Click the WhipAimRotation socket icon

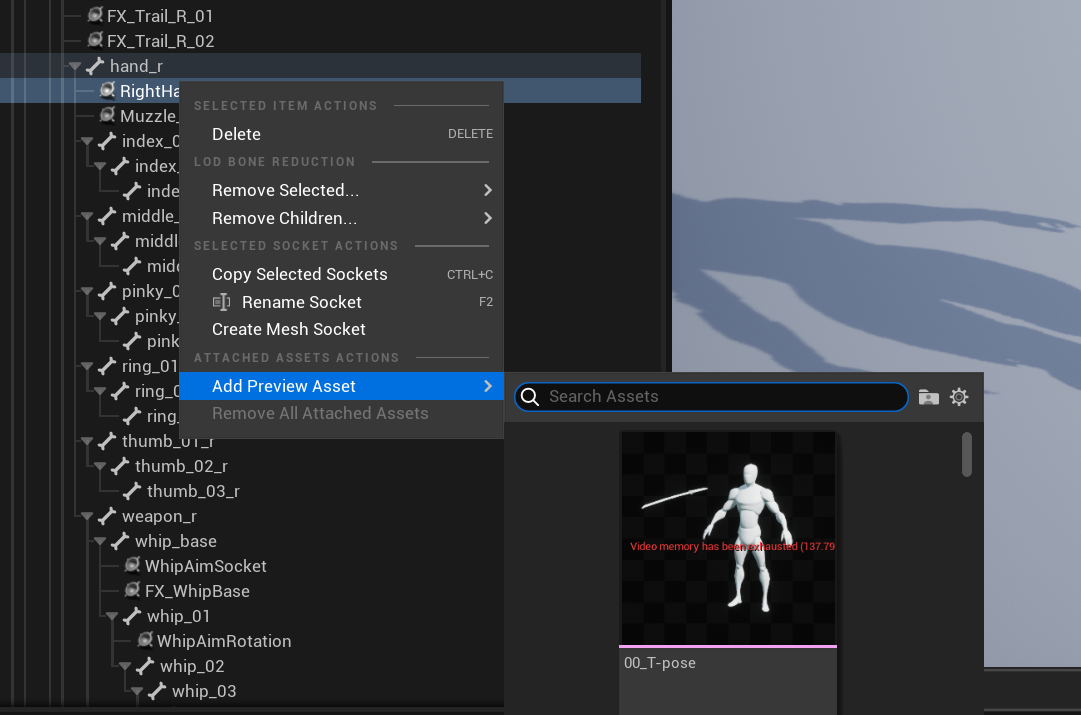click(145, 641)
